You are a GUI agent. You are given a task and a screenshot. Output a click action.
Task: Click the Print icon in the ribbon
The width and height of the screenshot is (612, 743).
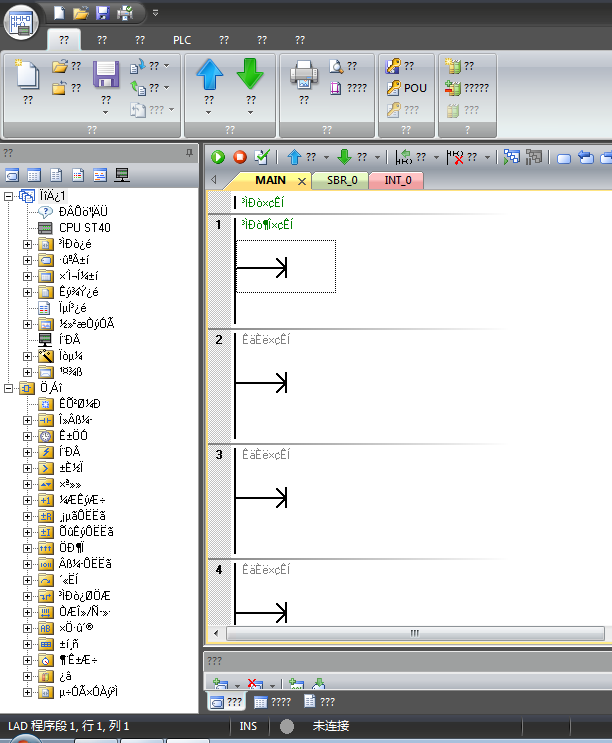pyautogui.click(x=303, y=73)
